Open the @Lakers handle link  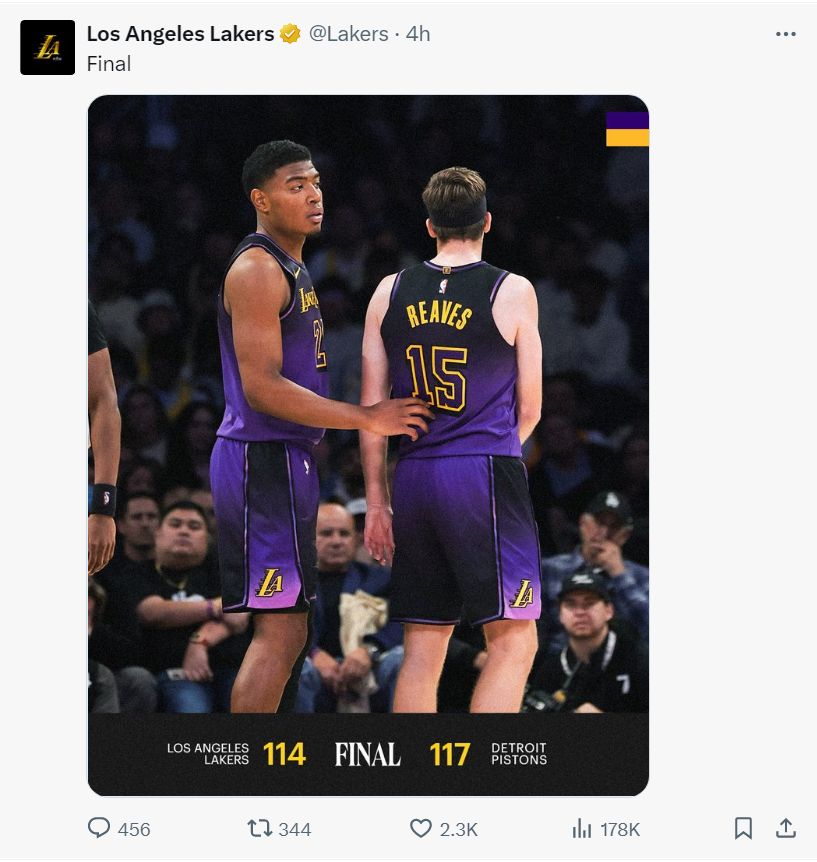pos(348,34)
